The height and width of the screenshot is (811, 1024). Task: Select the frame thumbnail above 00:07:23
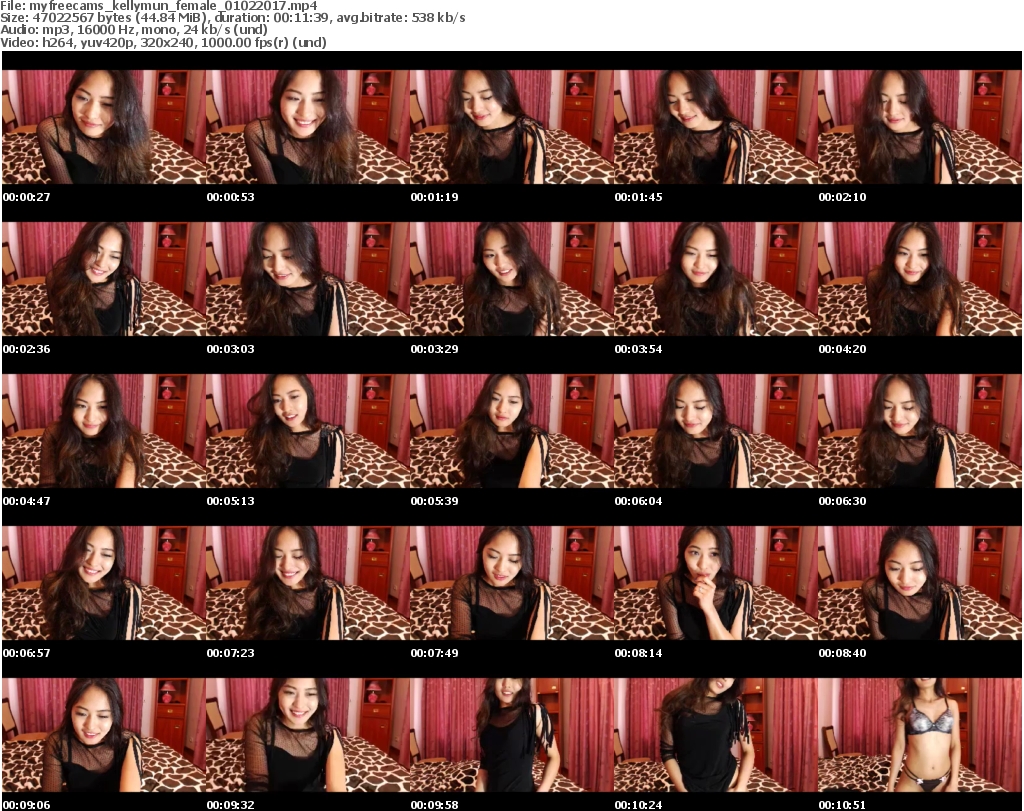(308, 583)
